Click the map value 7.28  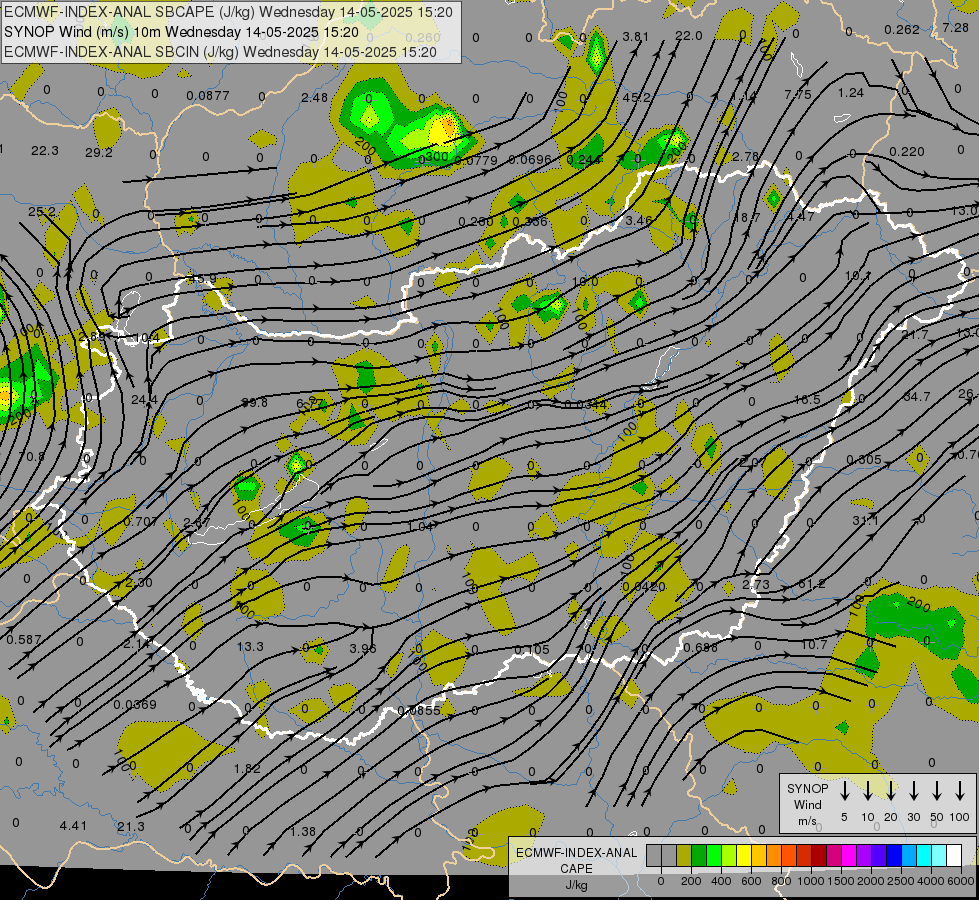coord(955,27)
